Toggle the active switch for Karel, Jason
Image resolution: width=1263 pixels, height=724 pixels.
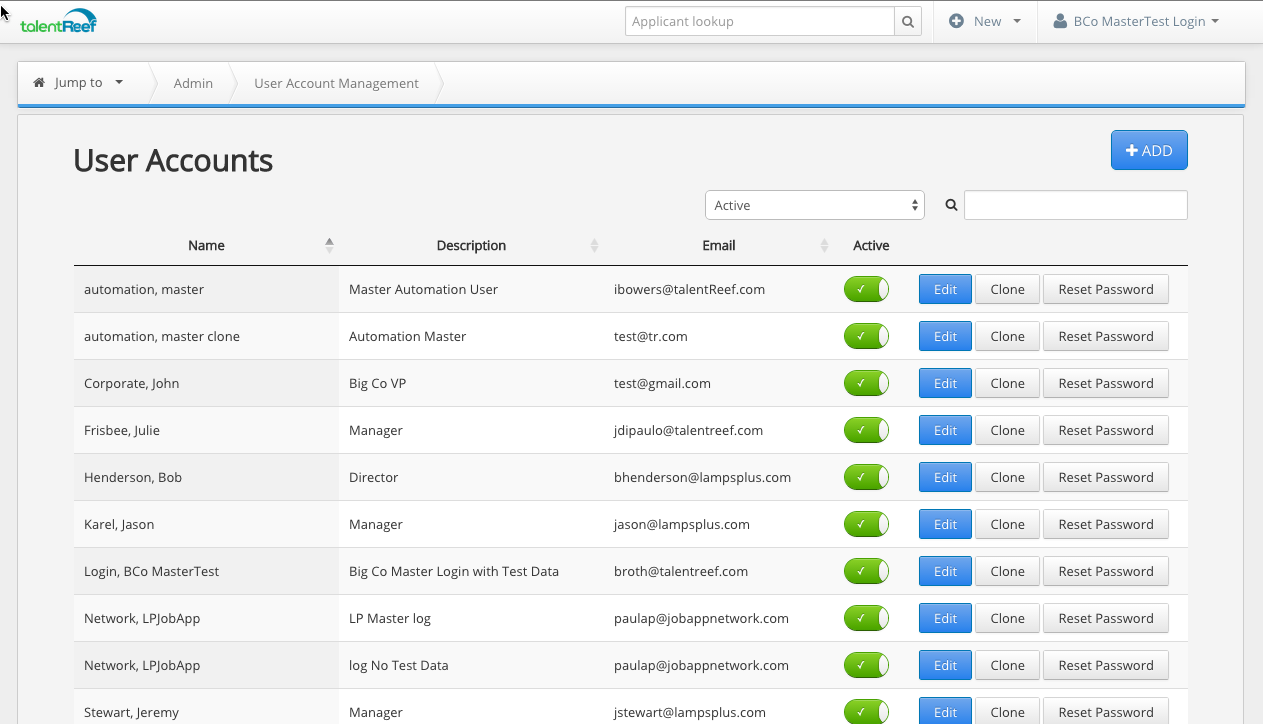[866, 524]
